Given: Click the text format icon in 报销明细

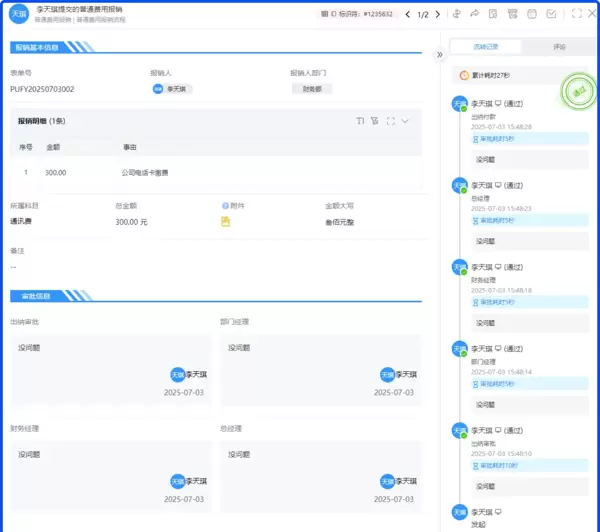Looking at the screenshot, I should pyautogui.click(x=360, y=121).
